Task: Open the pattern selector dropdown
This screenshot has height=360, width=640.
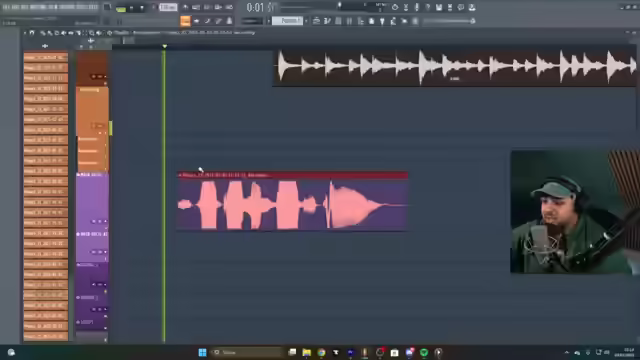Action: pos(287,21)
